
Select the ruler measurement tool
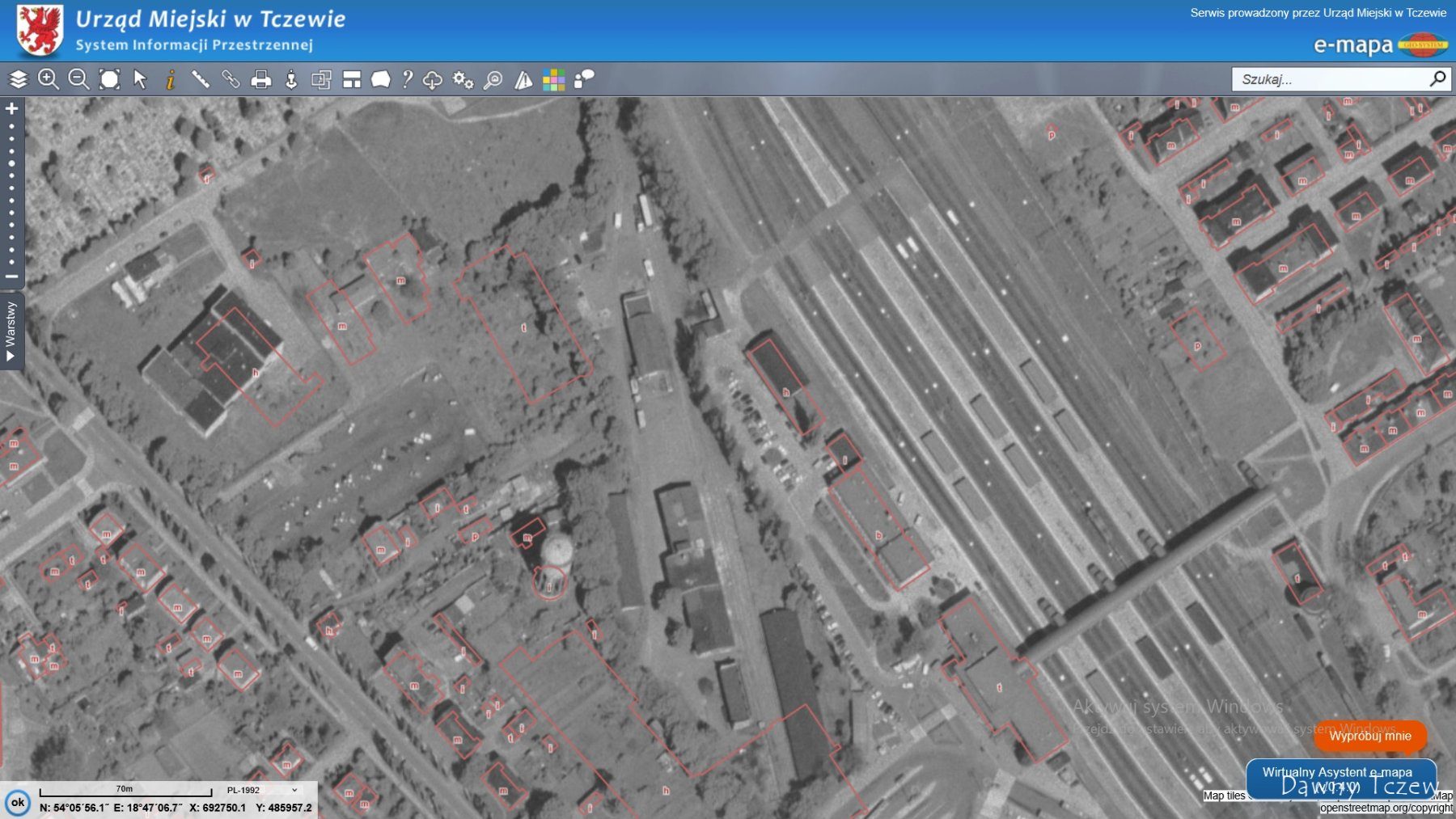click(x=200, y=79)
